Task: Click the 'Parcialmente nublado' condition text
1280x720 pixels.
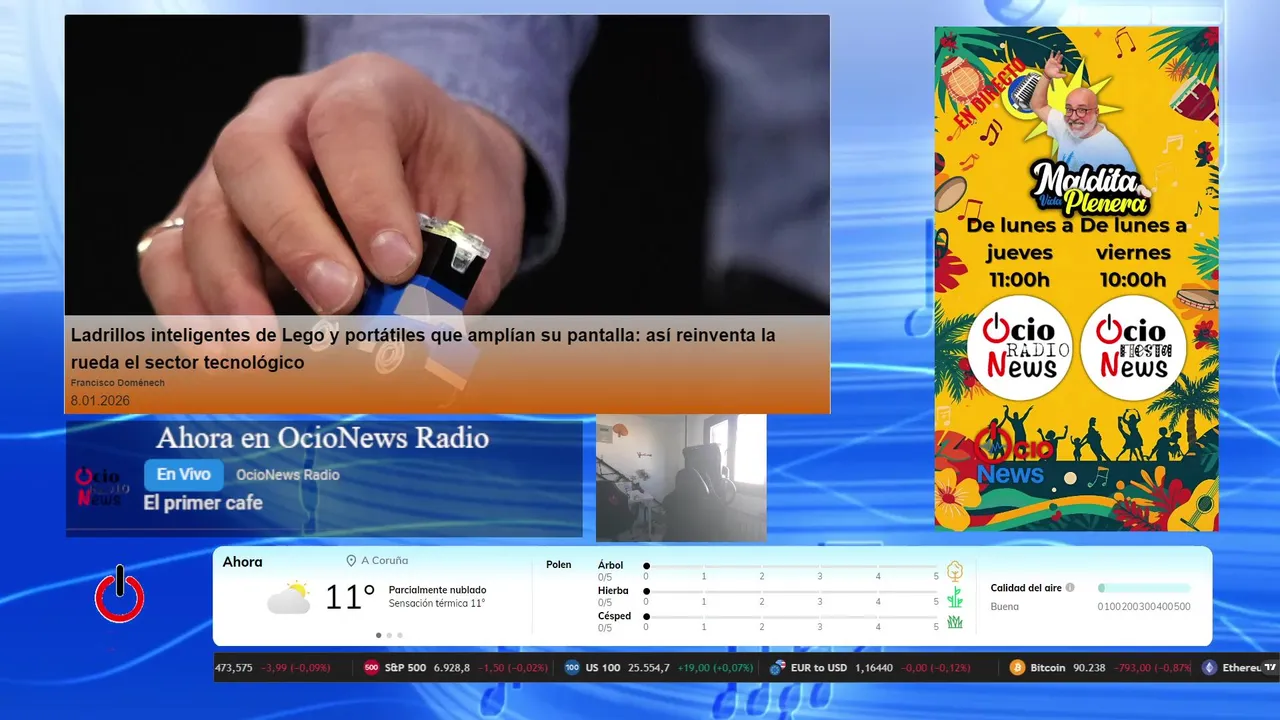Action: click(x=437, y=590)
